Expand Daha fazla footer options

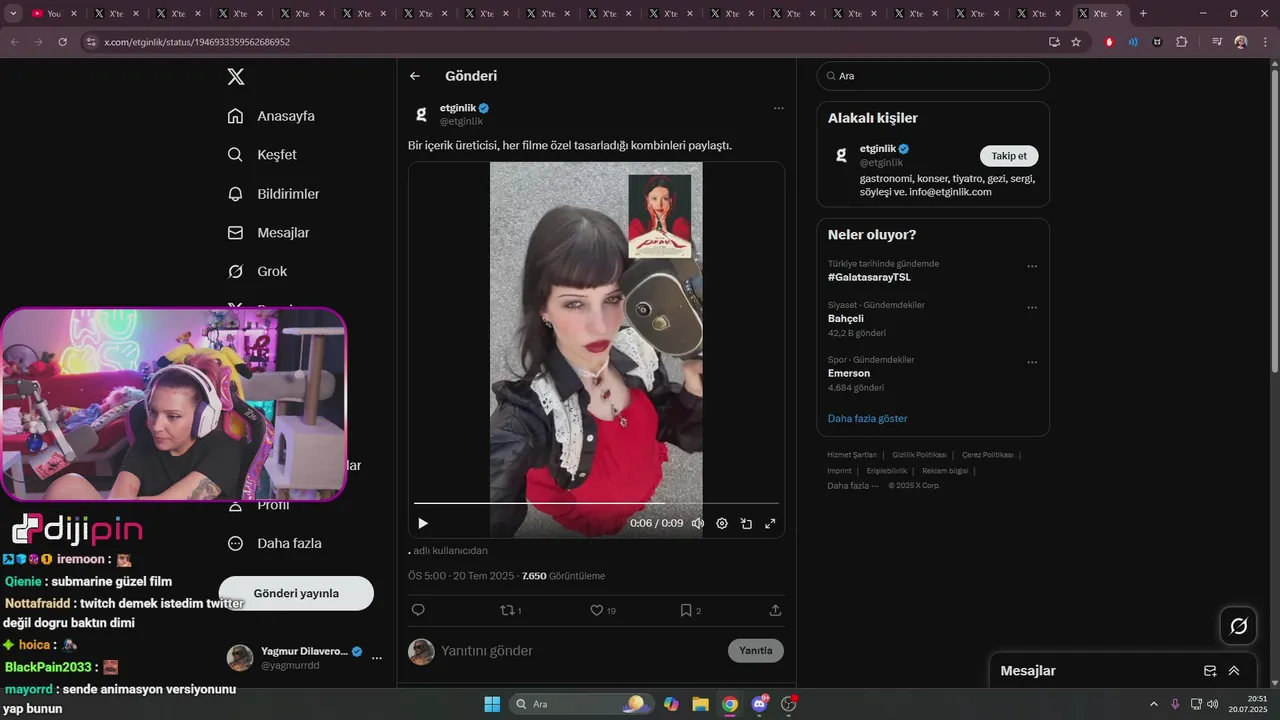pyautogui.click(x=853, y=486)
